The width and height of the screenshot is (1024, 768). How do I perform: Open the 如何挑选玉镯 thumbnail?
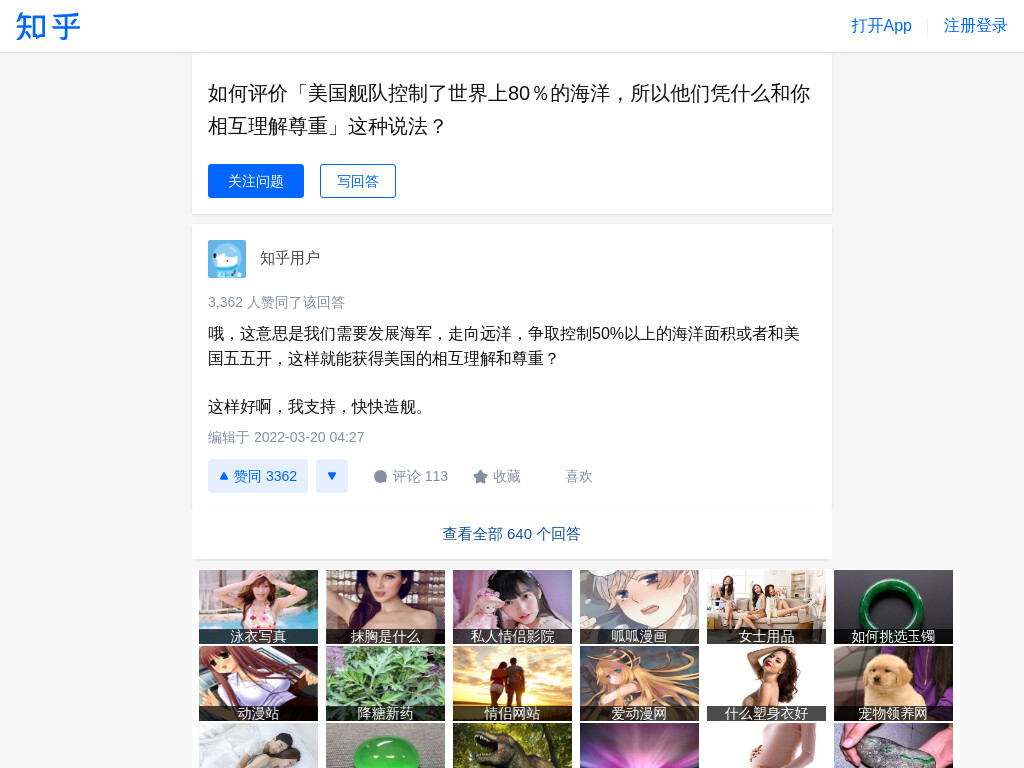click(x=893, y=607)
